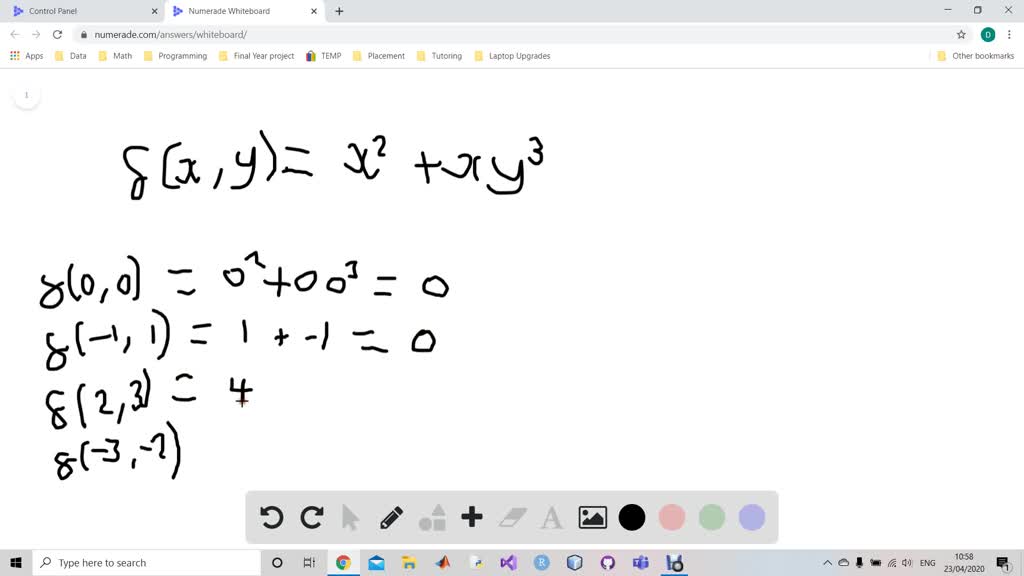1024x576 pixels.
Task: Open the Math bookmark folder
Action: pos(115,56)
